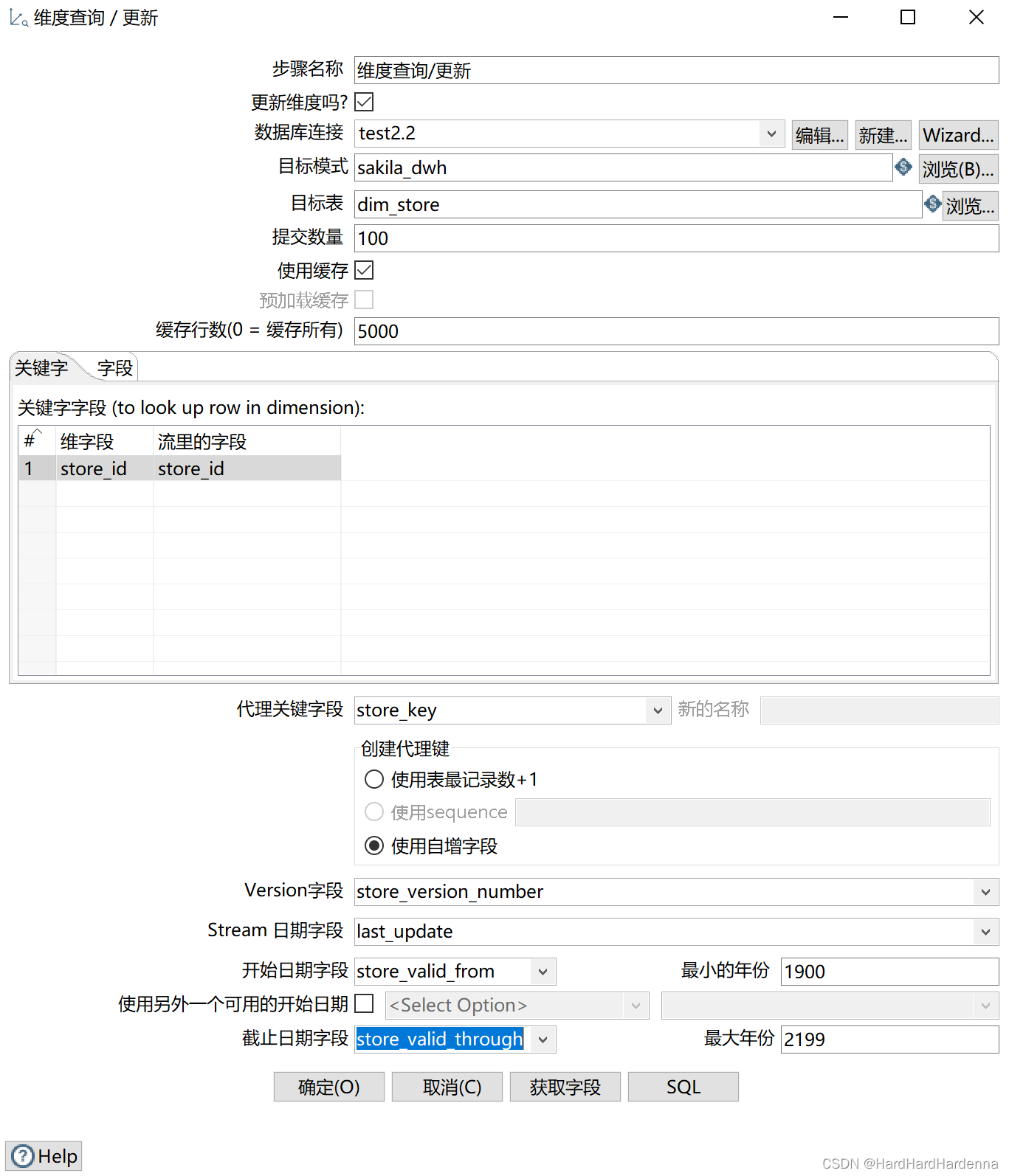This screenshot has height=1176, width=1009.
Task: Click the 编辑 connection button
Action: (x=819, y=135)
